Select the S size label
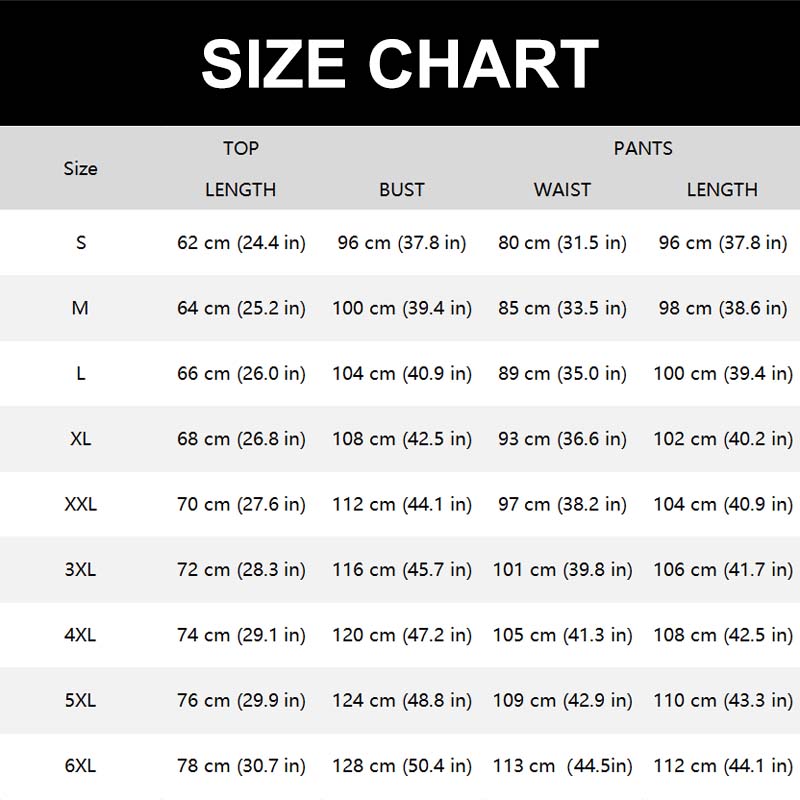 coord(81,243)
